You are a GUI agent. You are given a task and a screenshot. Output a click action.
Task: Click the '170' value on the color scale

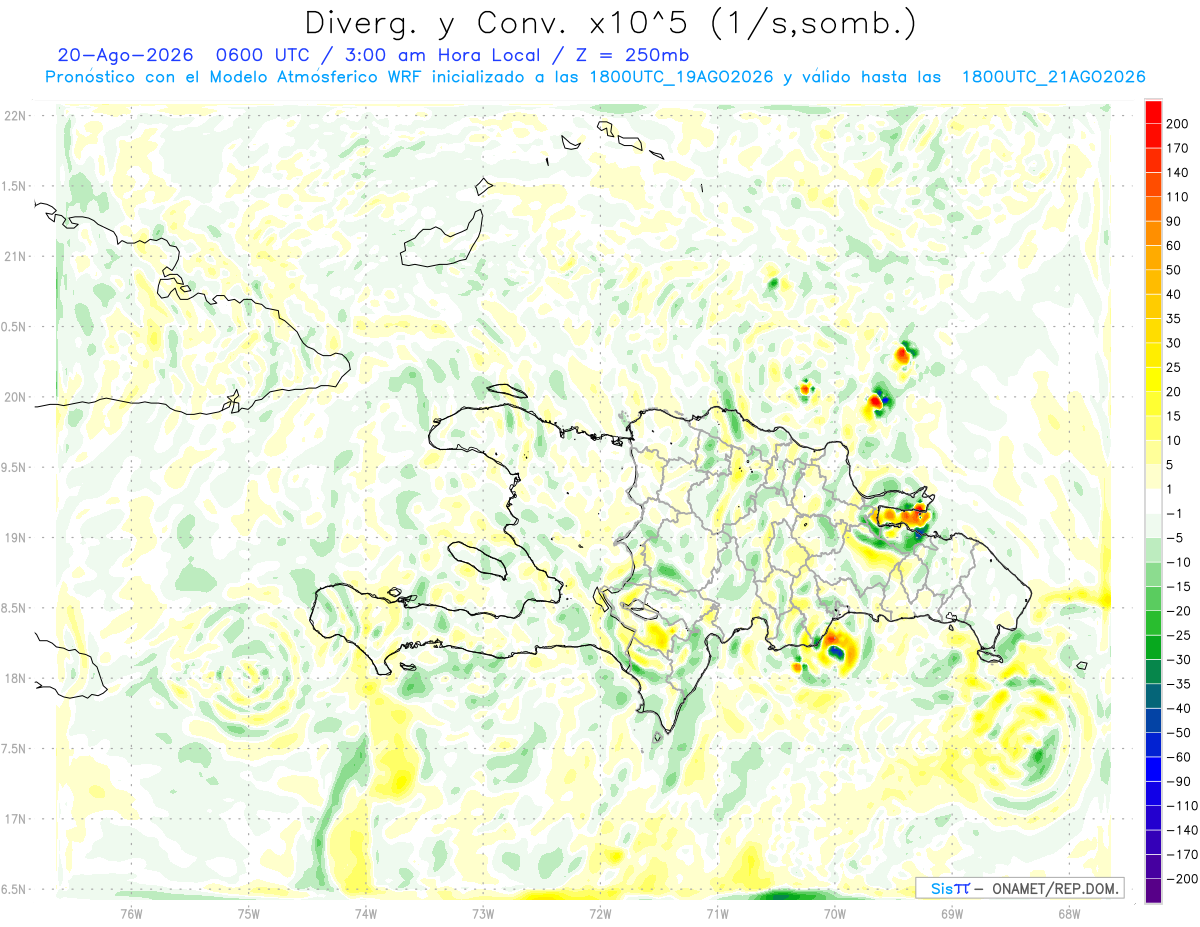coord(1177,148)
